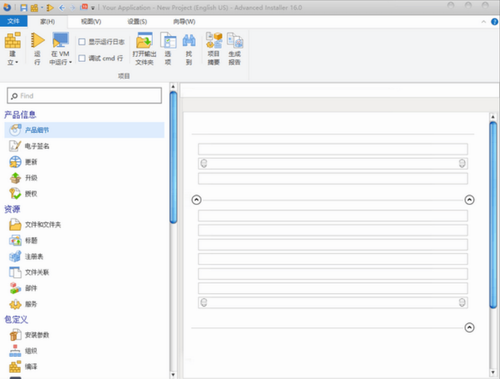The width and height of the screenshot is (500, 379).
Task: Click the 包定义 package definition header
Action: tap(16, 319)
